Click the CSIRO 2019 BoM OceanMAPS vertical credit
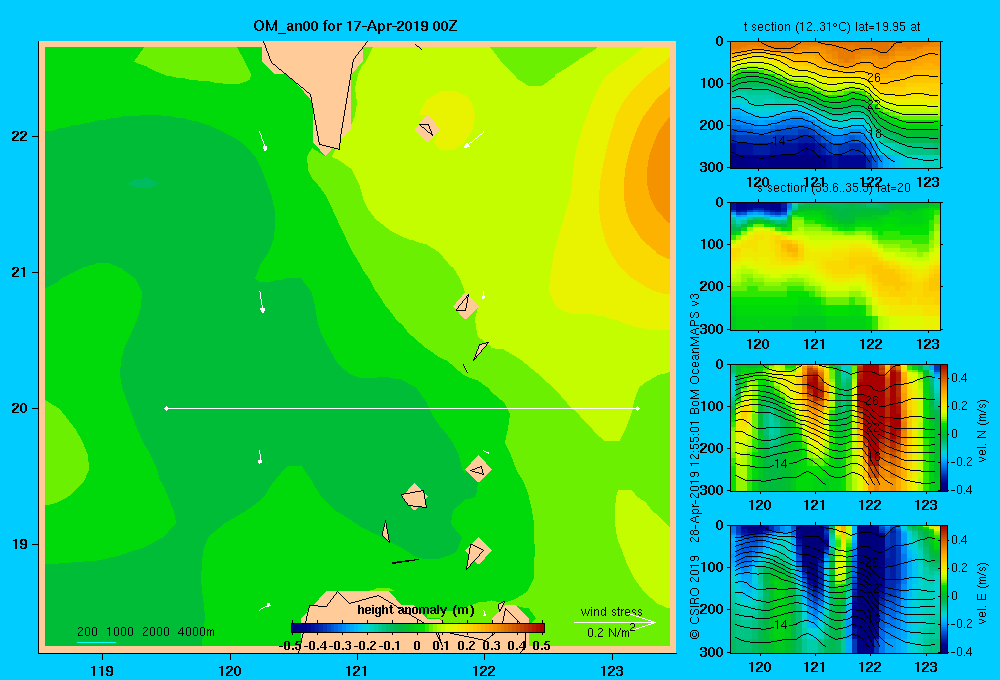The width and height of the screenshot is (1000, 680). pyautogui.click(x=695, y=466)
